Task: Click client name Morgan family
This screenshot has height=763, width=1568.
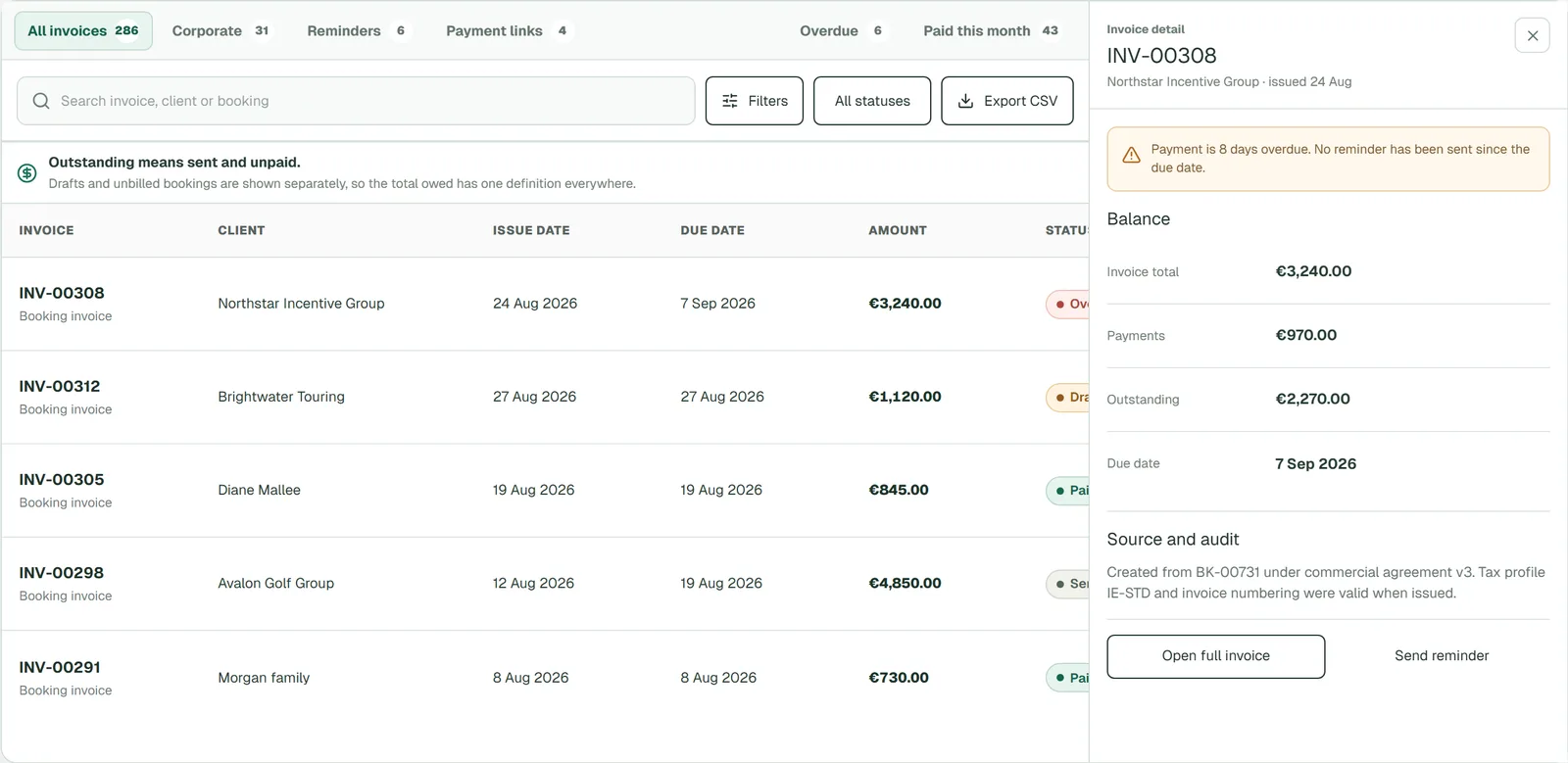Action: click(x=264, y=678)
